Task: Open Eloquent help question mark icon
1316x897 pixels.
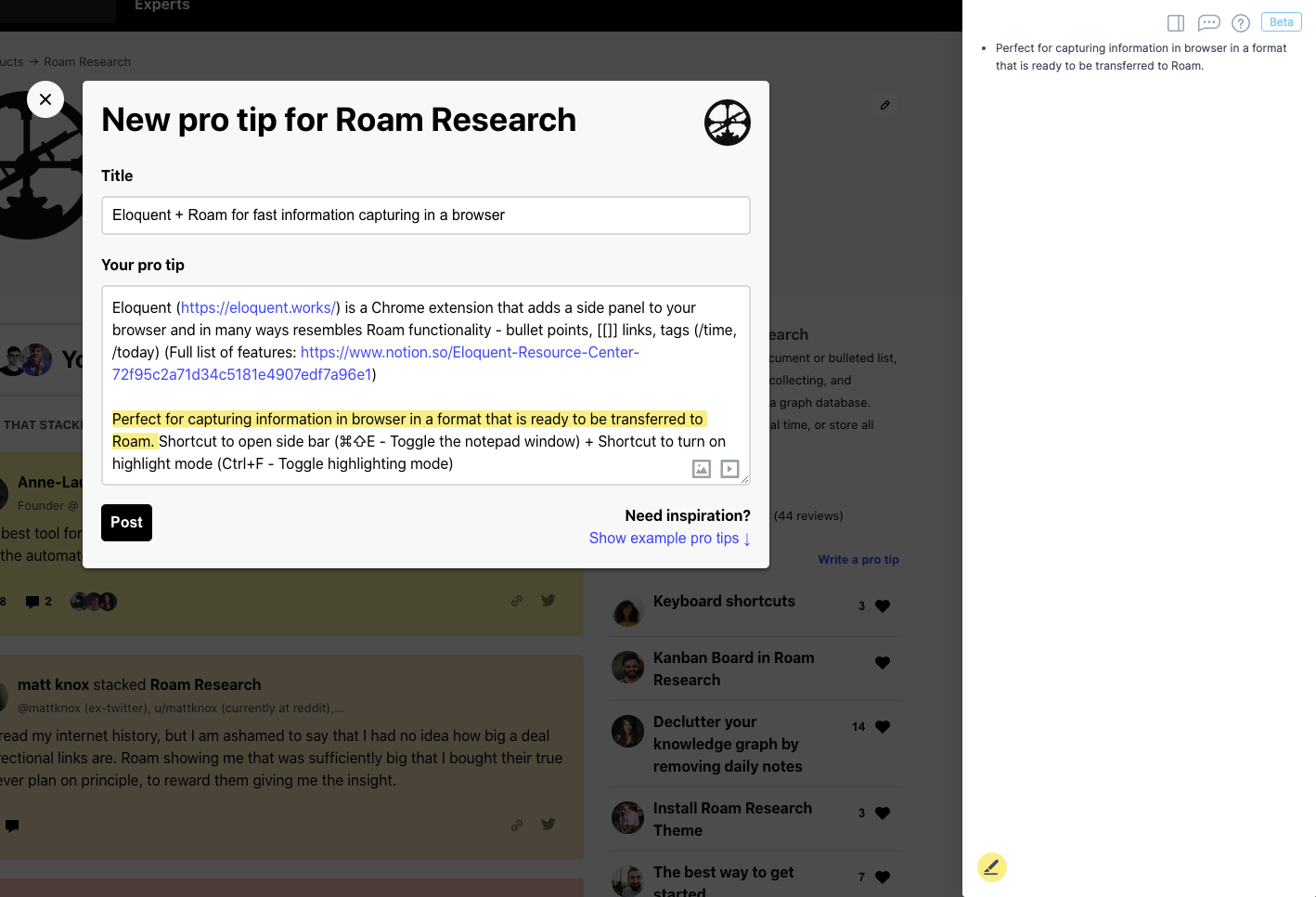Action: [x=1241, y=23]
